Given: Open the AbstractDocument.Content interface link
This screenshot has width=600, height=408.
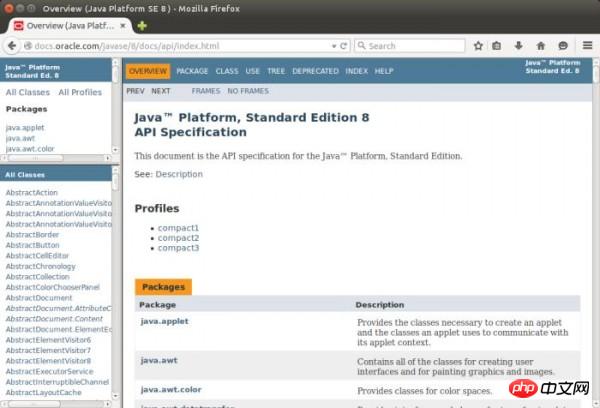Looking at the screenshot, I should click(x=54, y=319).
